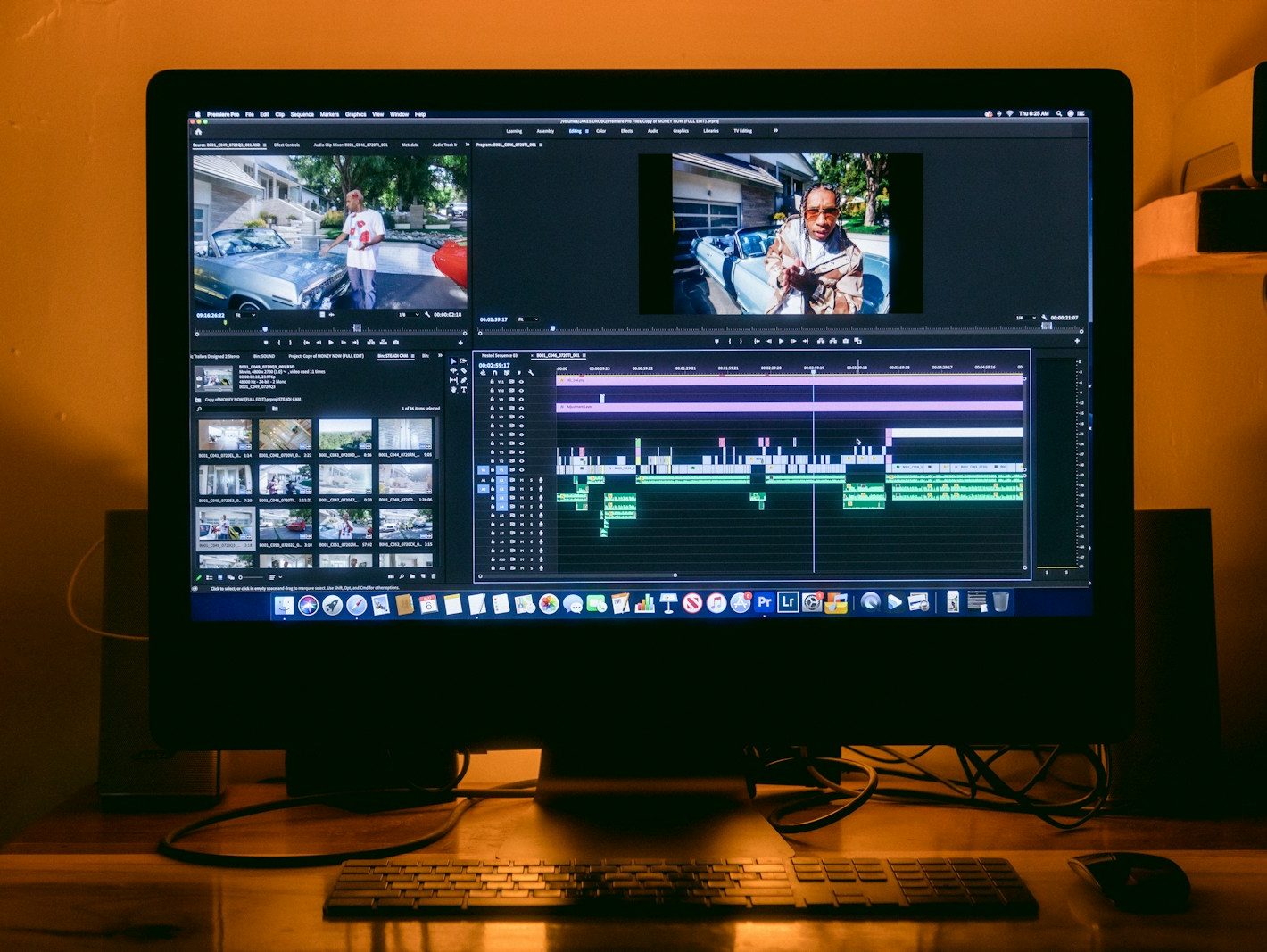Toggle visibility eye for track V11
Screen dimensions: 1267x952
522,382
